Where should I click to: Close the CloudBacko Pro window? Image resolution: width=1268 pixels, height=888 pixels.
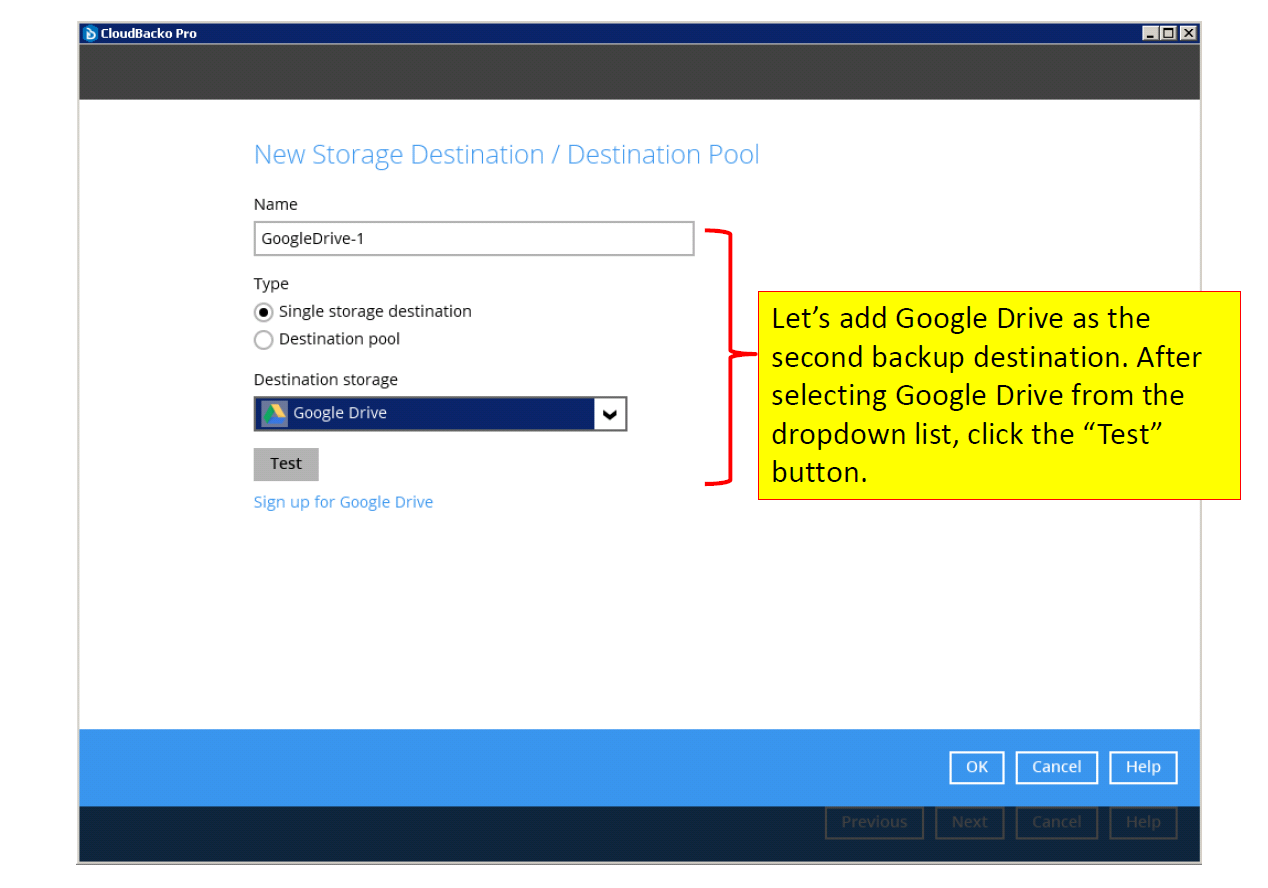1187,33
